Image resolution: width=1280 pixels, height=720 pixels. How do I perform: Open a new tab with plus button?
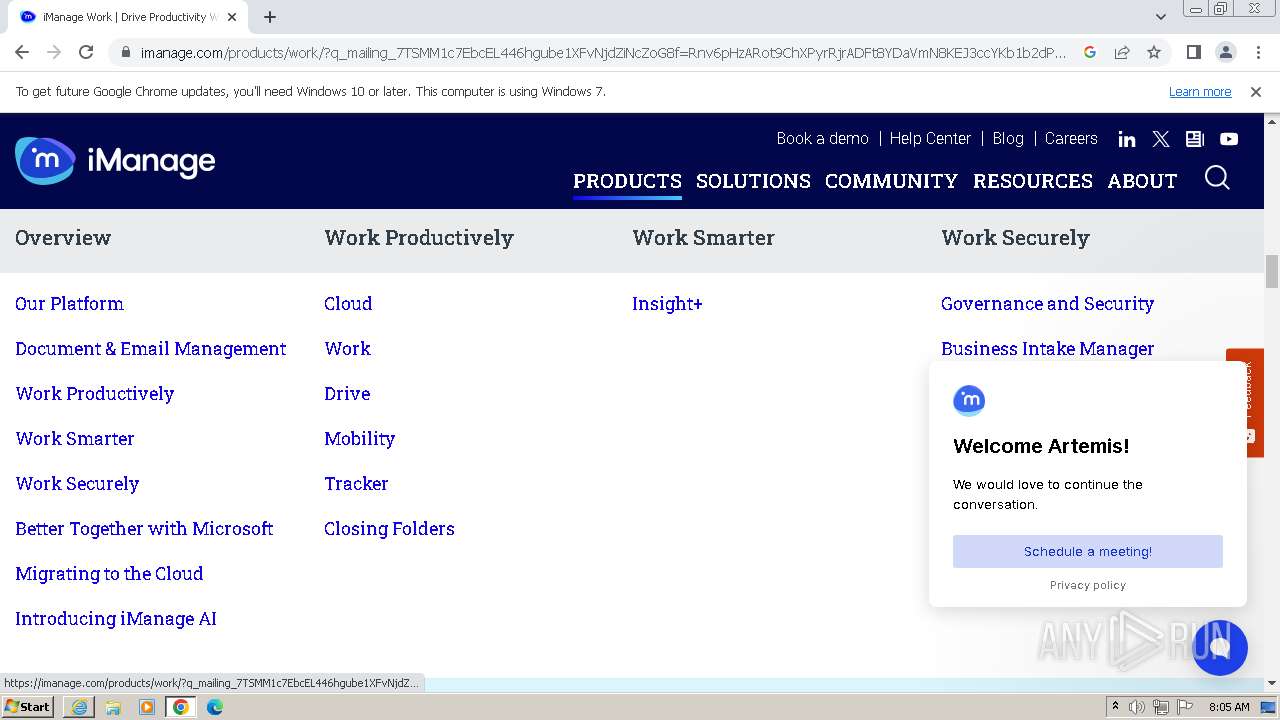pyautogui.click(x=270, y=17)
